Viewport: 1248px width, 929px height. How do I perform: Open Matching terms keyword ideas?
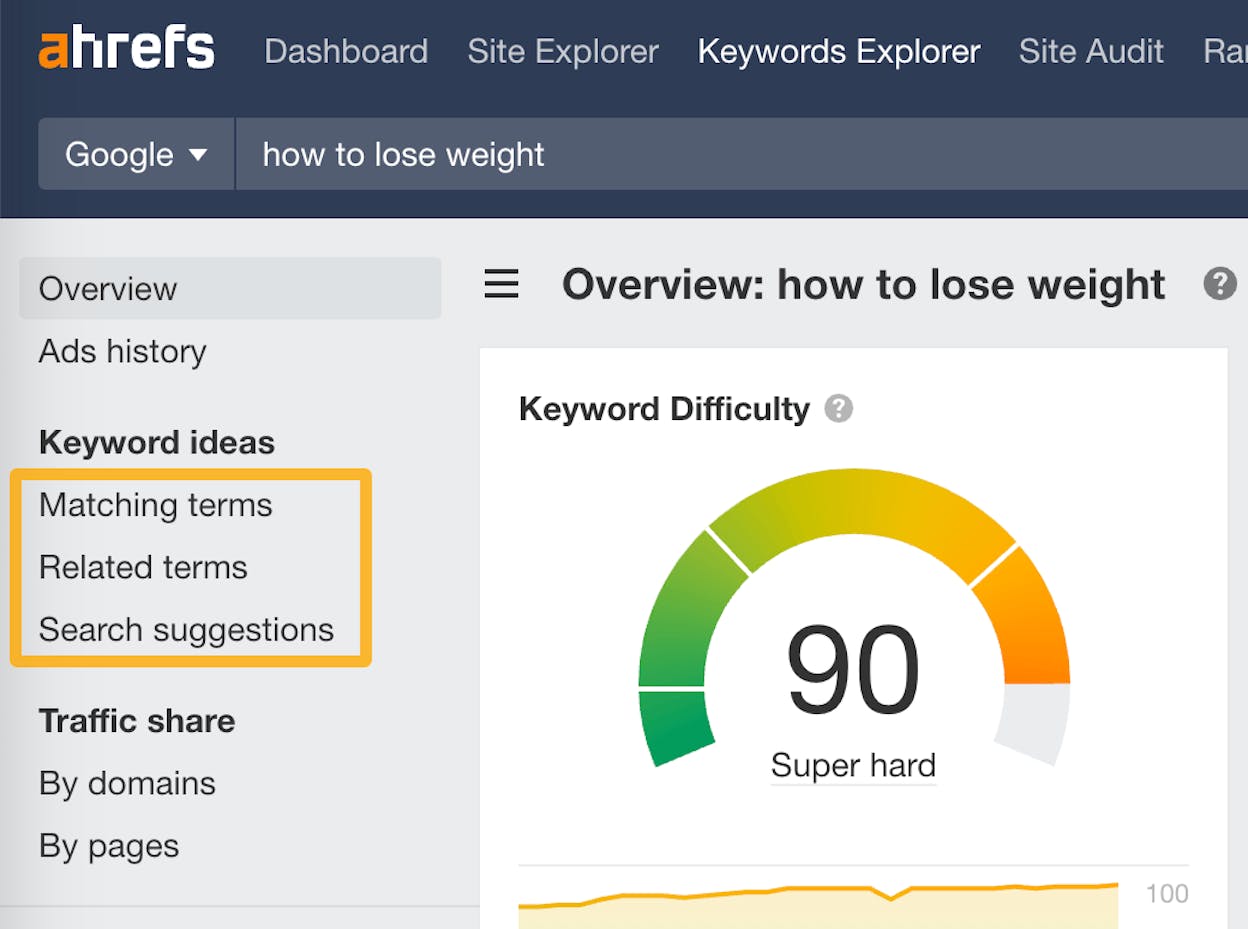coord(156,505)
